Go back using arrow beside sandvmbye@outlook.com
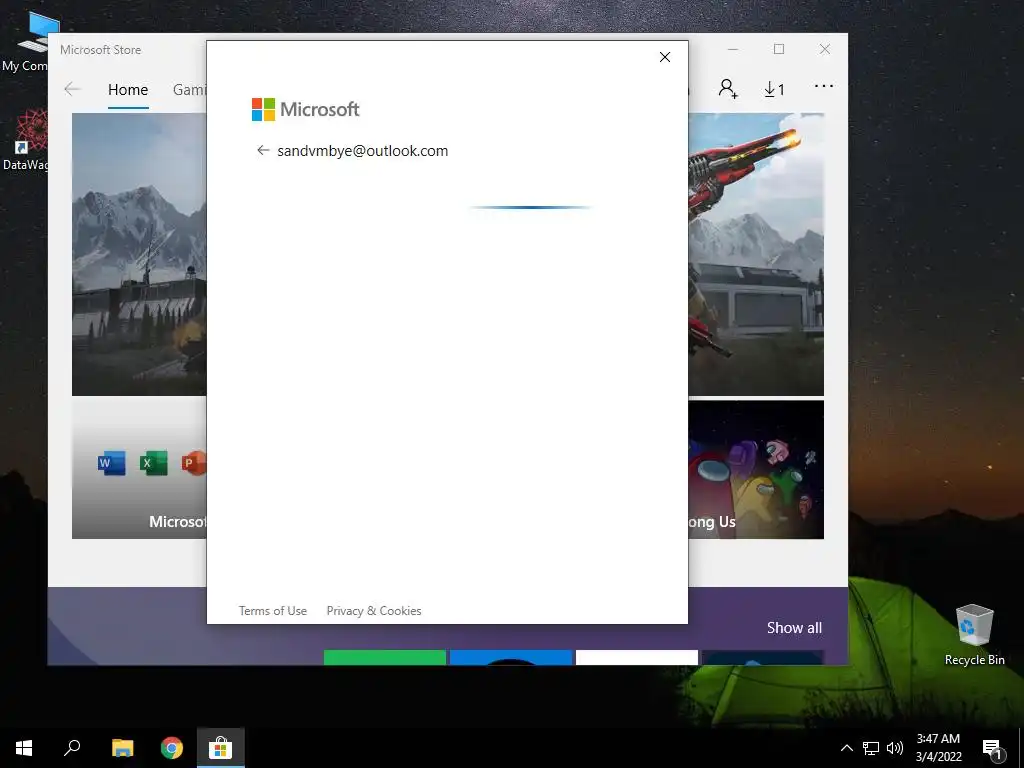This screenshot has width=1024, height=768. 263,151
